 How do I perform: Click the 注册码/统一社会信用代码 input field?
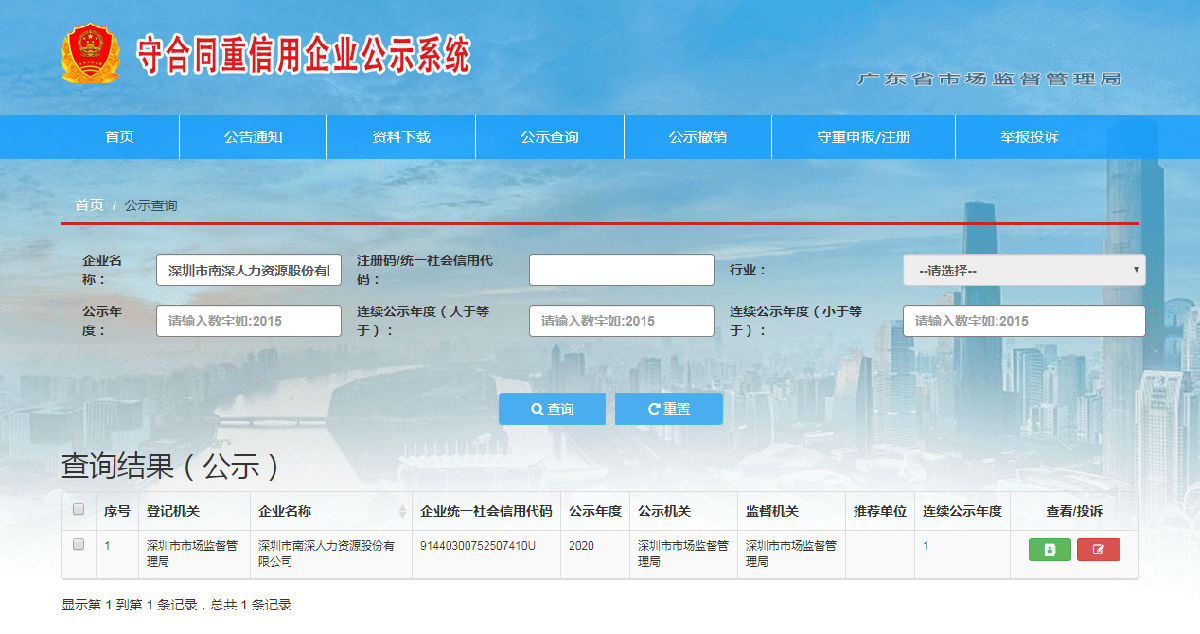pos(621,269)
